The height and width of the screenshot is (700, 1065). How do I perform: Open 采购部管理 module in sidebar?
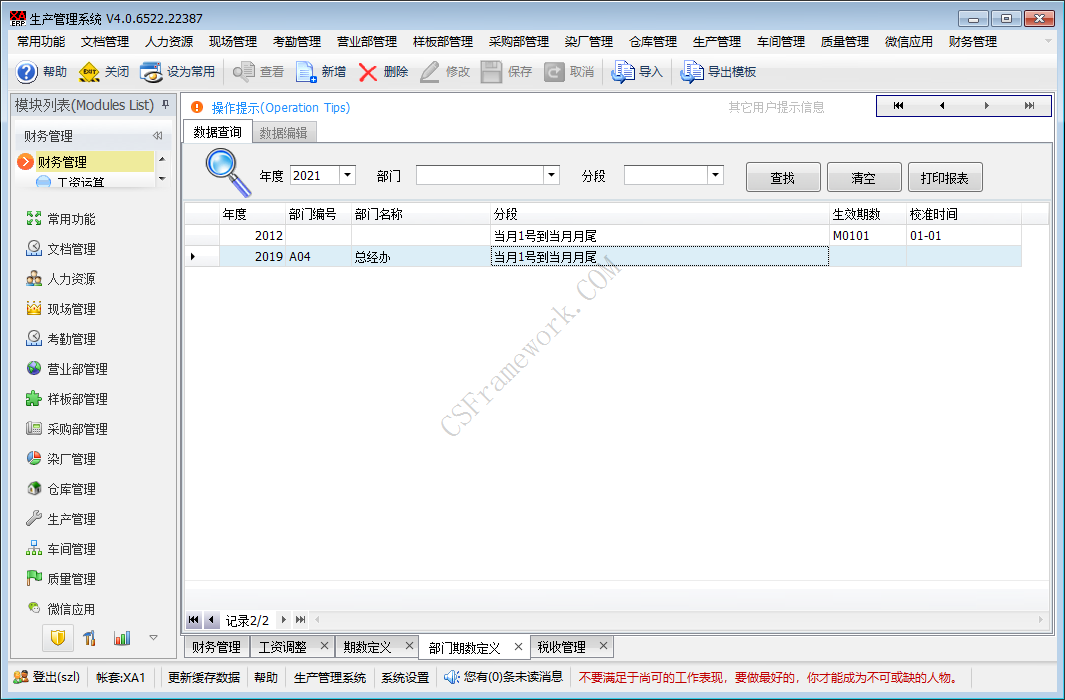click(x=67, y=429)
